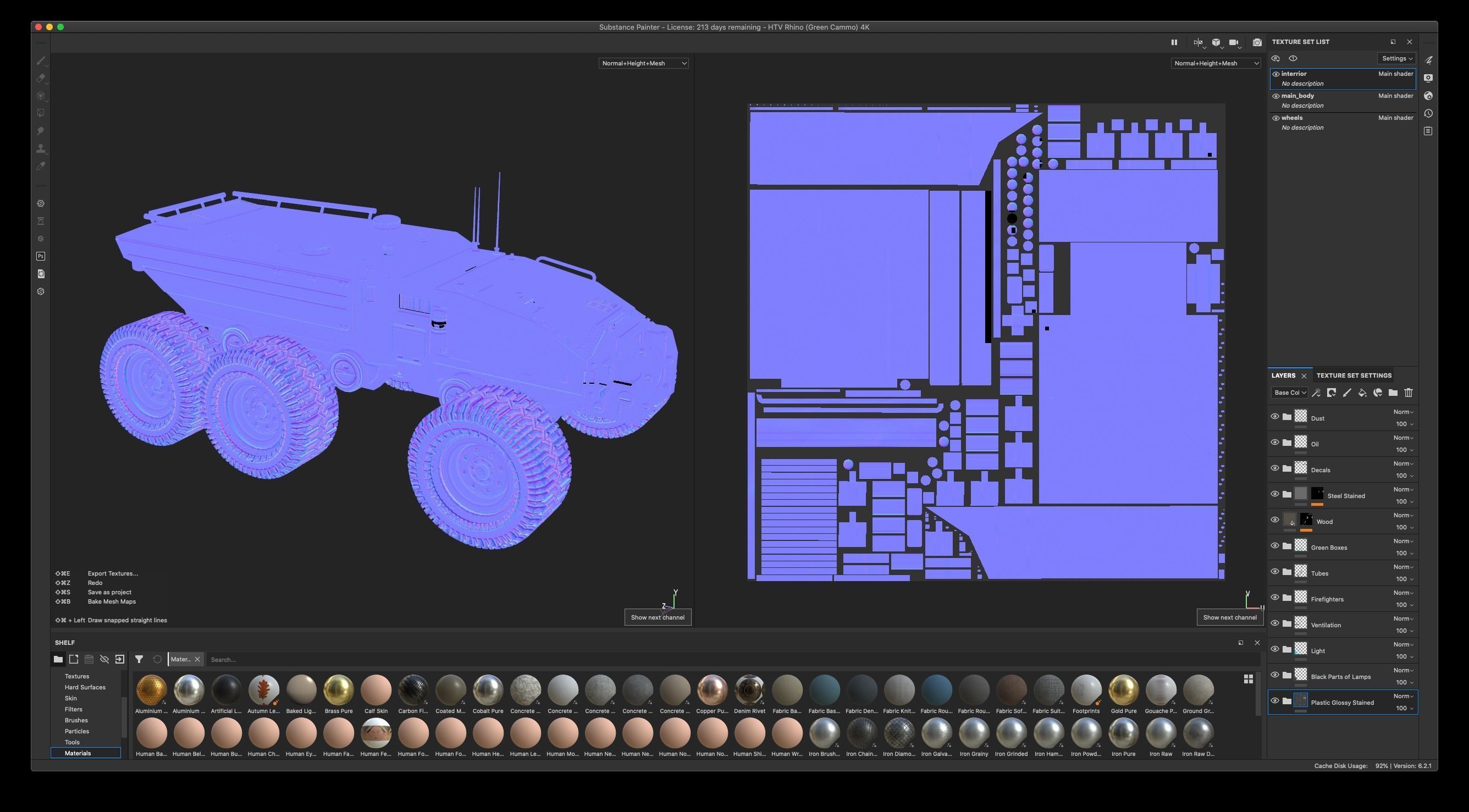Hide the Dust layer
Viewport: 1469px width, 812px height.
(x=1274, y=417)
